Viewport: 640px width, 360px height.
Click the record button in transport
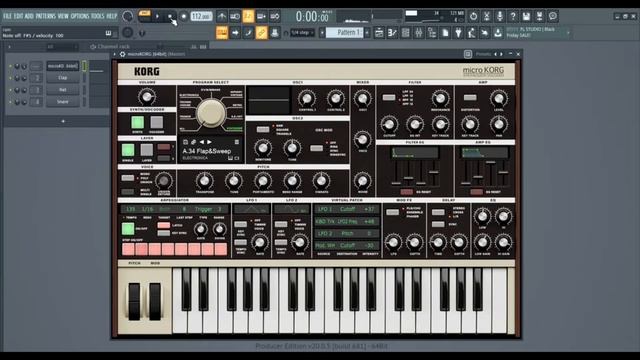(x=184, y=16)
